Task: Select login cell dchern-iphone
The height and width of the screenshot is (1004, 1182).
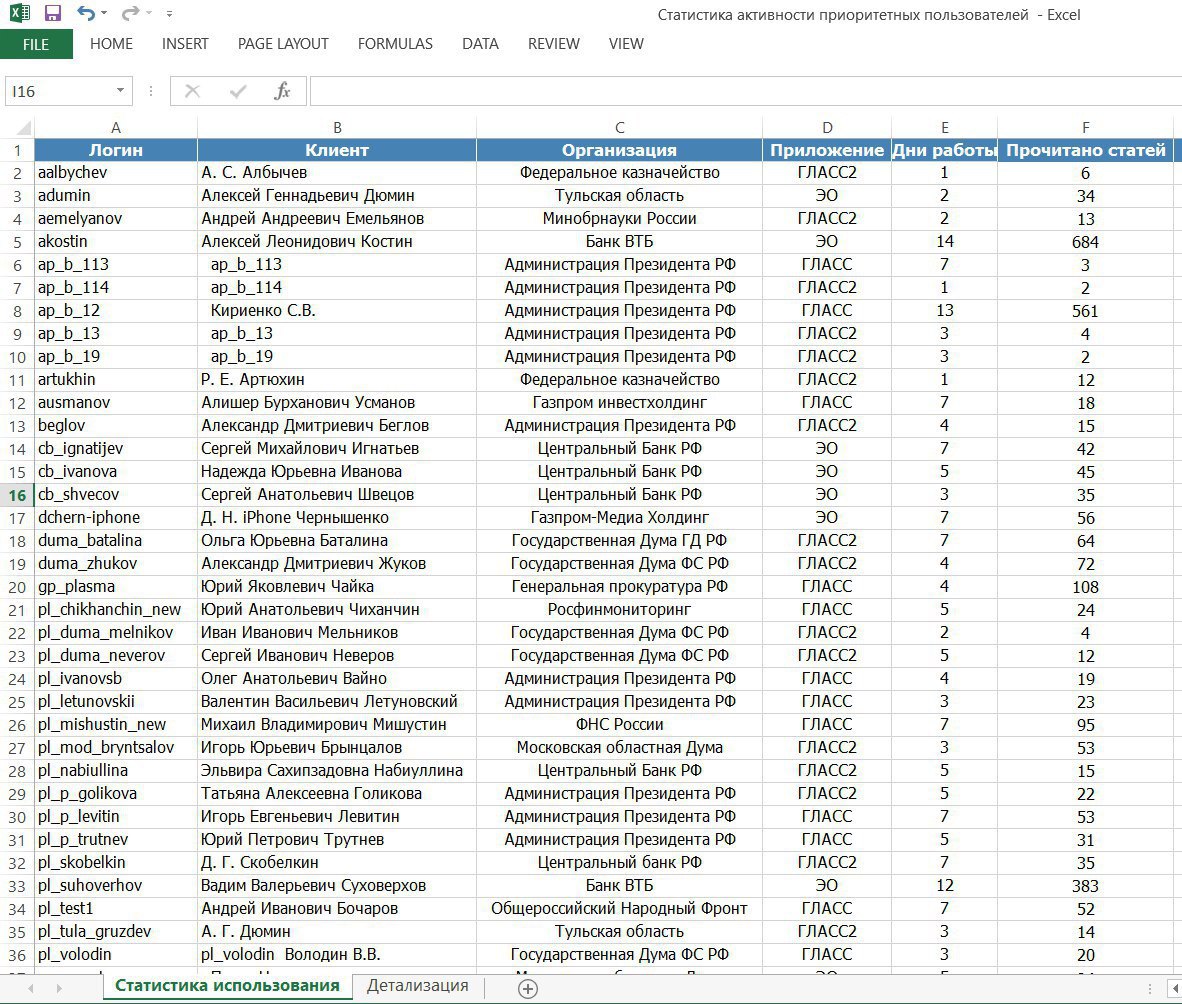Action: click(x=116, y=517)
